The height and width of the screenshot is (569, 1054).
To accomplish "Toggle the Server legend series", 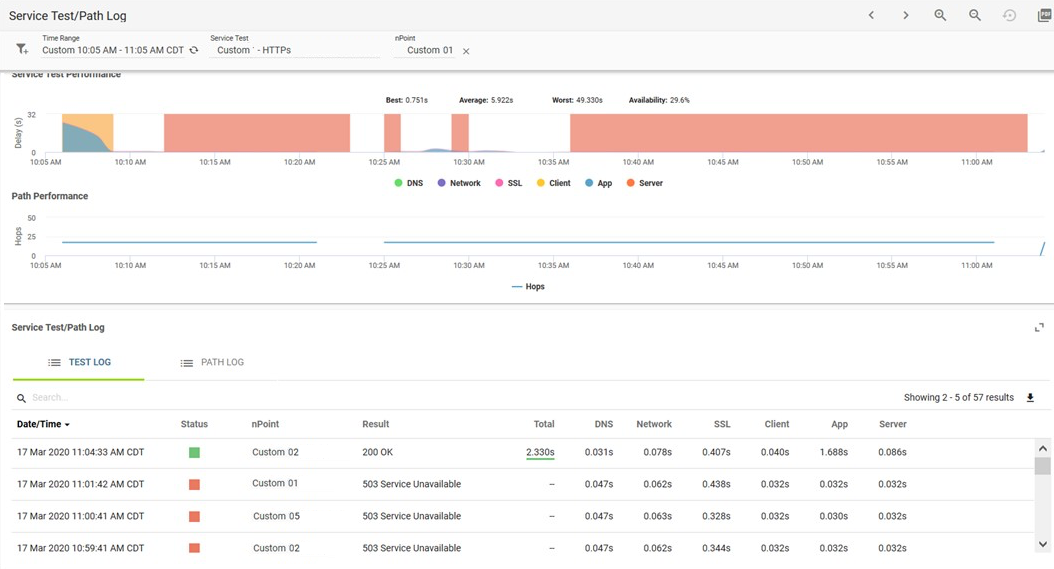I will pyautogui.click(x=645, y=183).
